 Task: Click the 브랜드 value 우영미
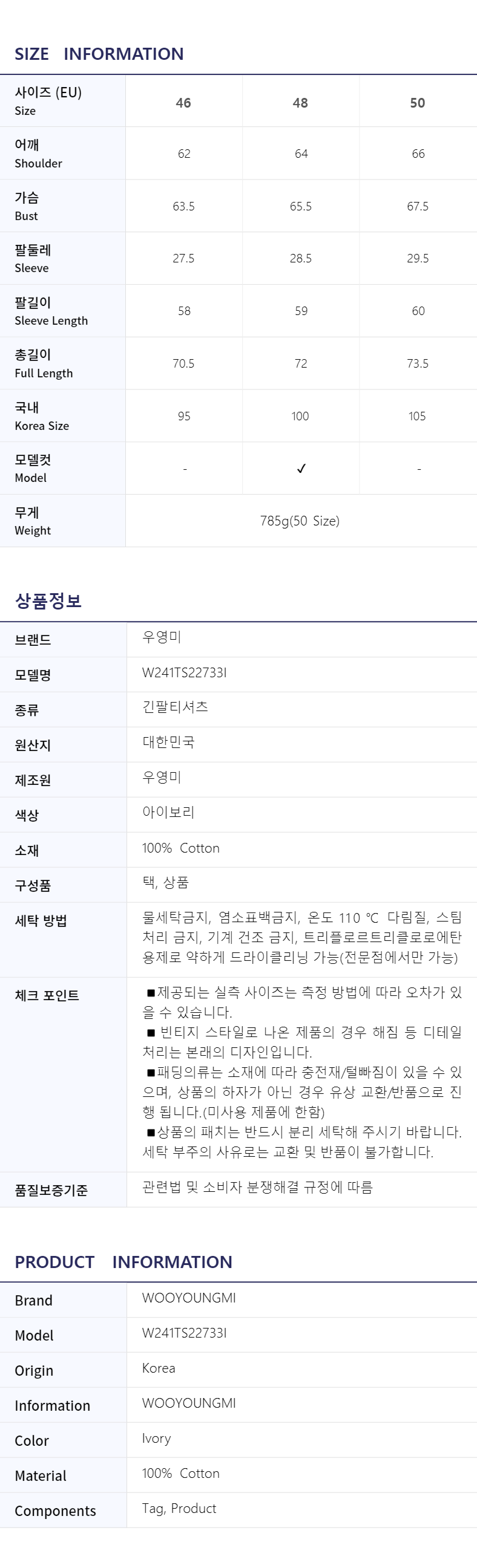click(x=162, y=637)
